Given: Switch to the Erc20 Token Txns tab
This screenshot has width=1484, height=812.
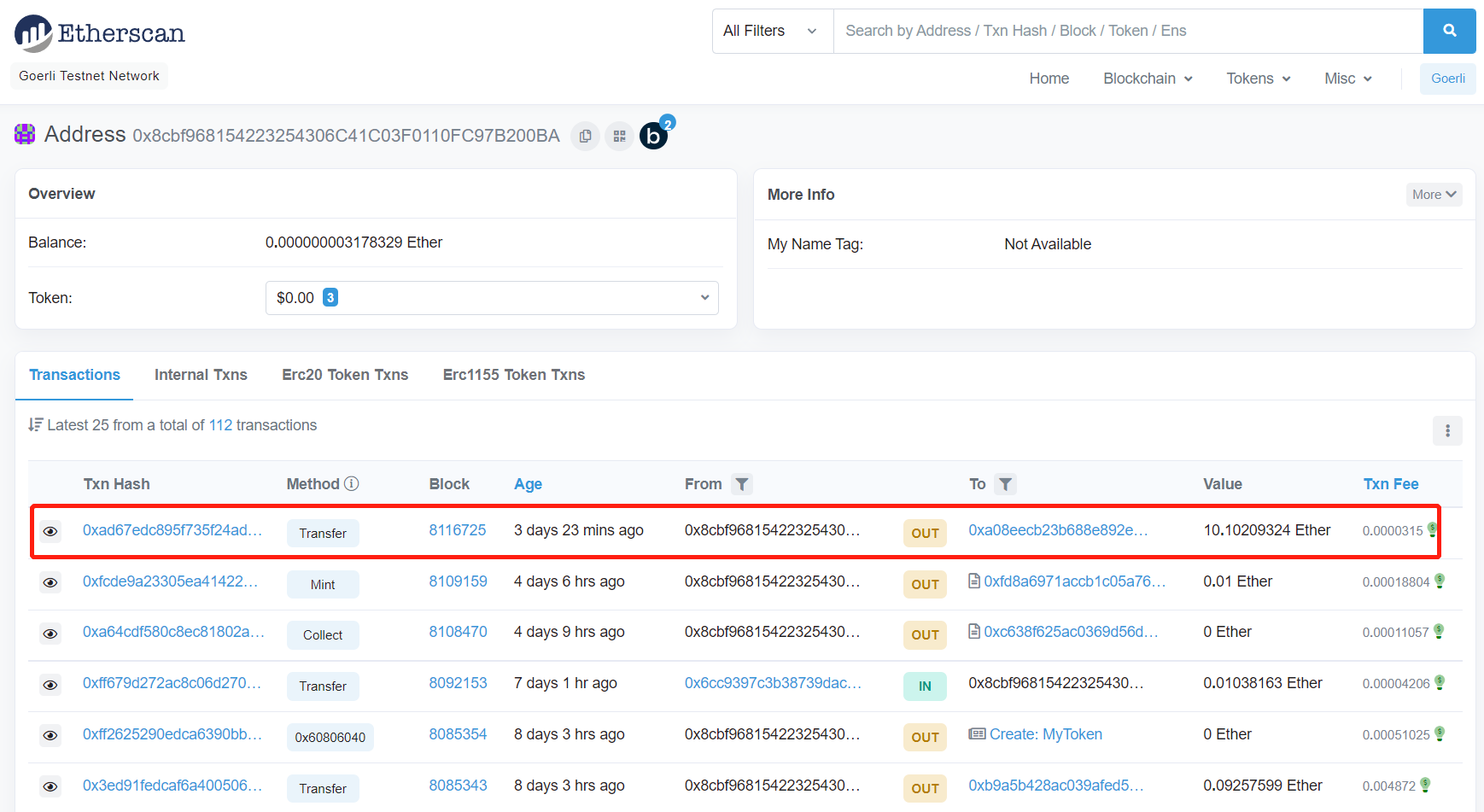Looking at the screenshot, I should click(345, 375).
